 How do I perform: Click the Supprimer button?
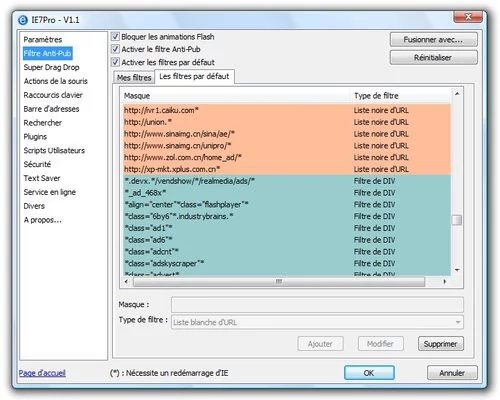click(441, 344)
